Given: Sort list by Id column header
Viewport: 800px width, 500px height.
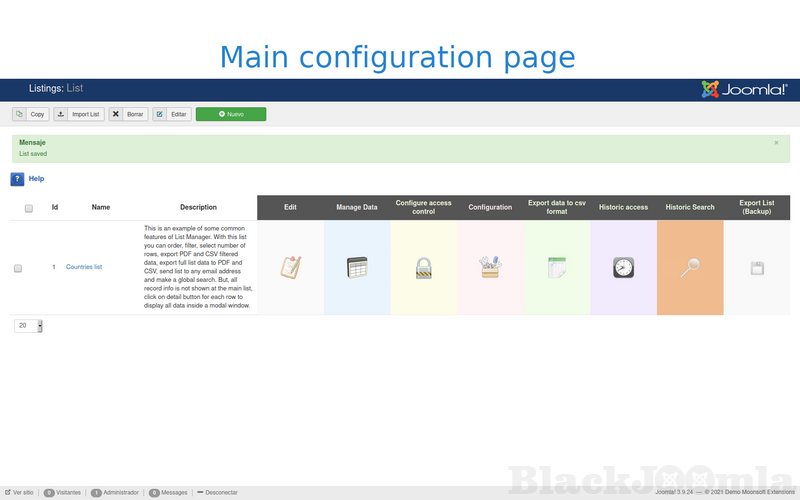Looking at the screenshot, I should [x=55, y=207].
